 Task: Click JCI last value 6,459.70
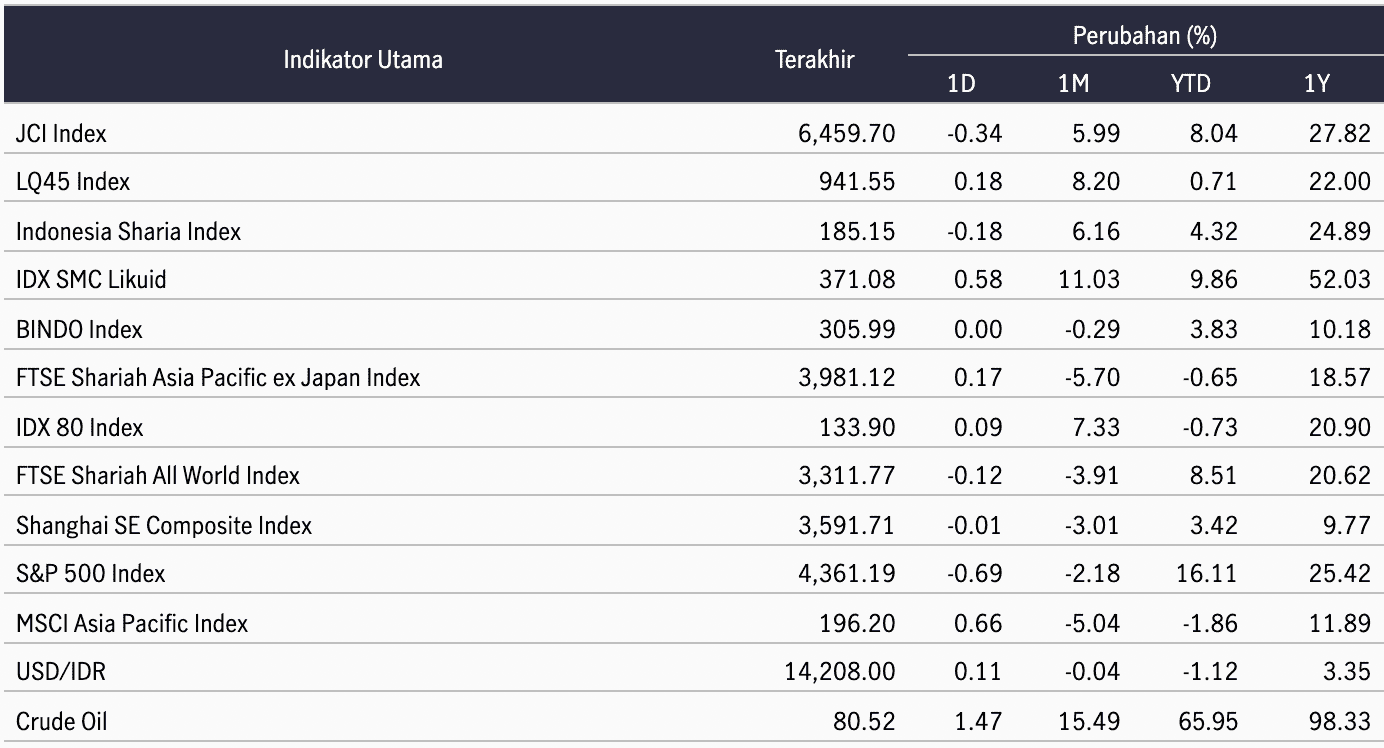pyautogui.click(x=848, y=133)
